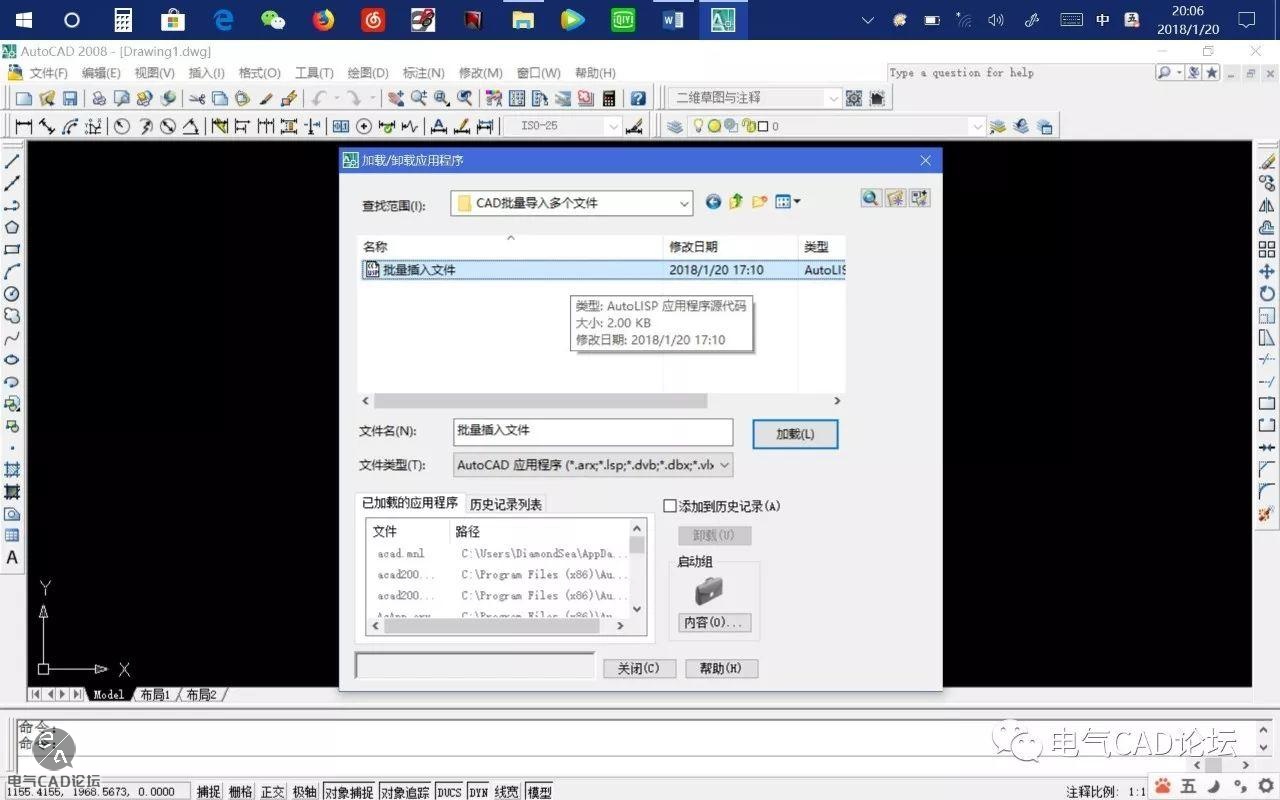Click the dialog Back arrow icon
Image resolution: width=1280 pixels, height=800 pixels.
(713, 202)
